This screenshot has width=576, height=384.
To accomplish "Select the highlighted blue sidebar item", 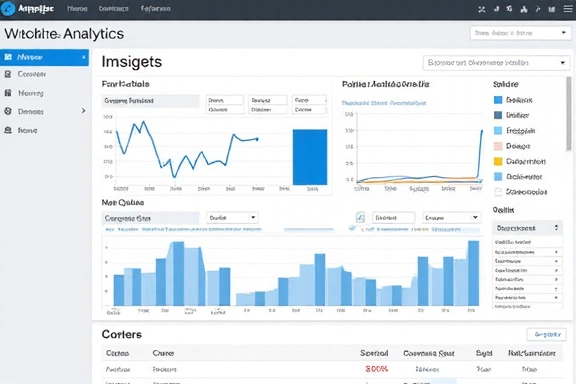I will [44, 57].
